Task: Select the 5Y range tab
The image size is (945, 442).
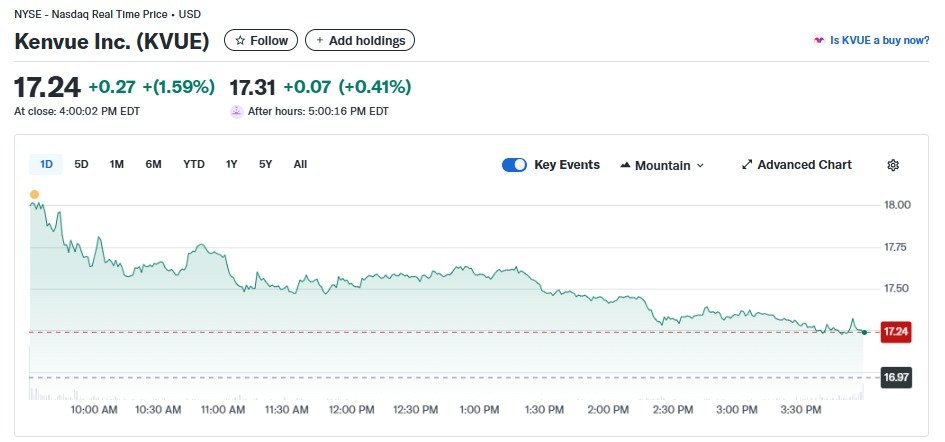Action: (x=265, y=164)
